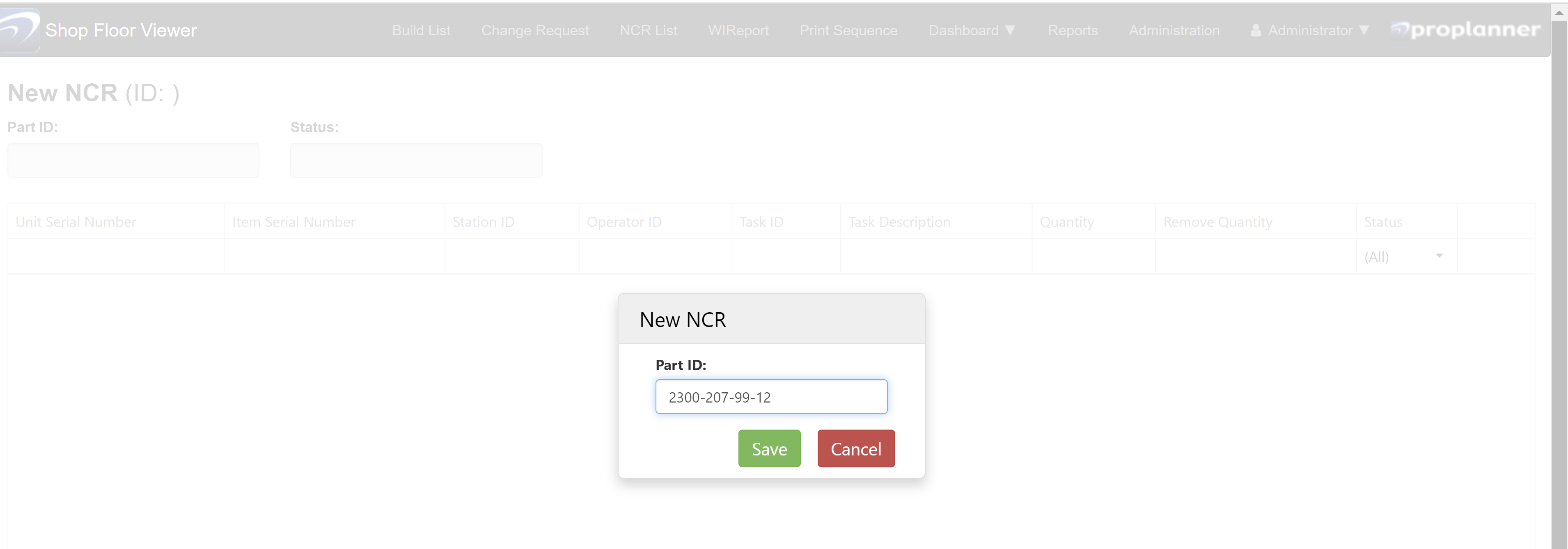The height and width of the screenshot is (549, 1568).
Task: Select Print Sequence in navbar
Action: point(848,30)
